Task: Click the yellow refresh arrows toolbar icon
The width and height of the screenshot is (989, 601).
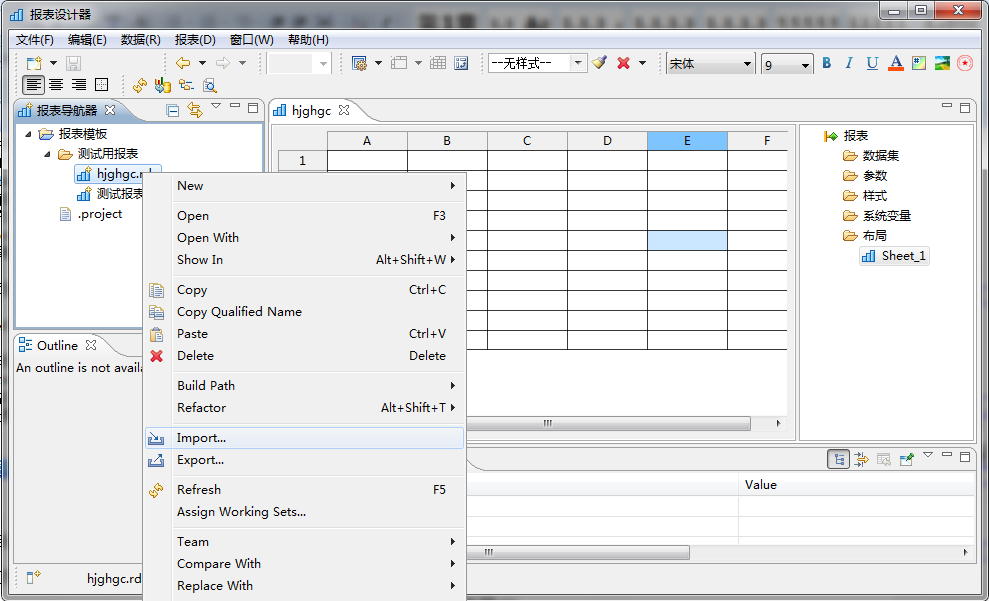Action: point(140,85)
